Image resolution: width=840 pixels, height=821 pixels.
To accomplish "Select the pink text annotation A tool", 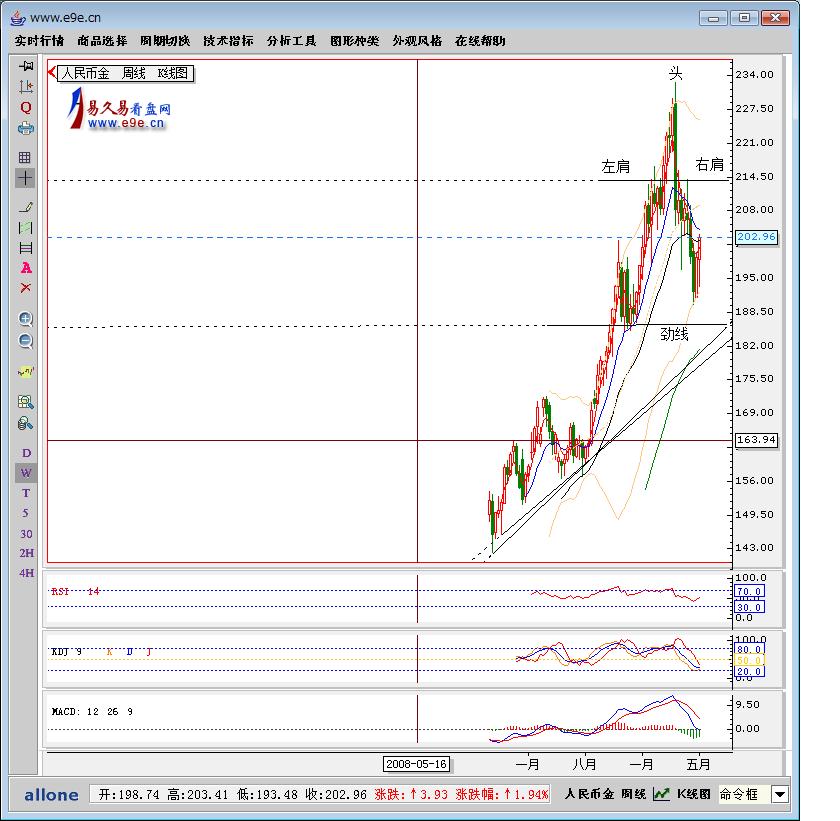I will (x=26, y=268).
